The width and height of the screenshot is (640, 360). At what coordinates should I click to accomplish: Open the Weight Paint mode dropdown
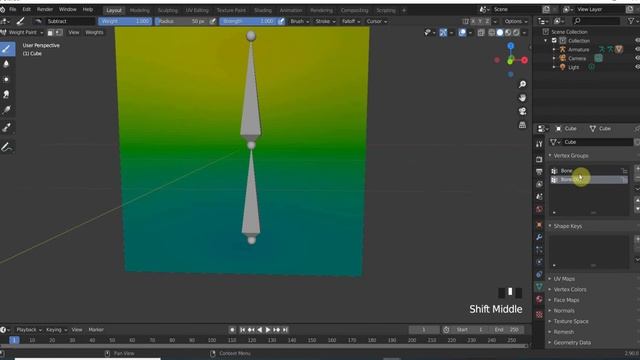(22, 32)
